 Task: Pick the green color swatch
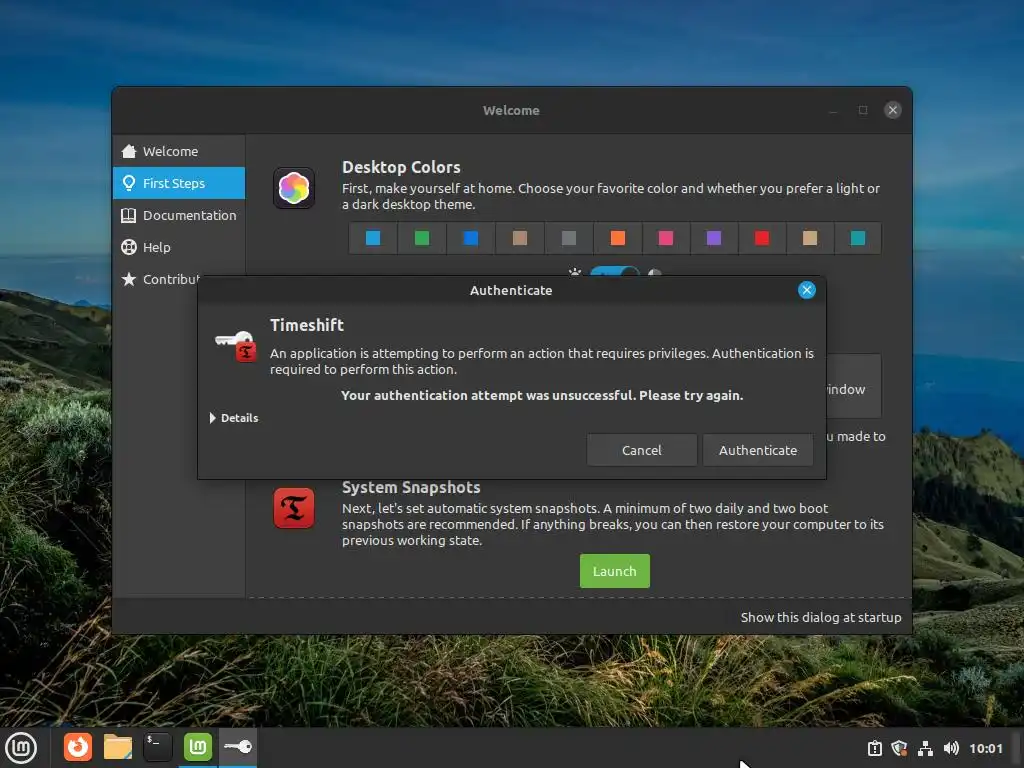point(422,238)
